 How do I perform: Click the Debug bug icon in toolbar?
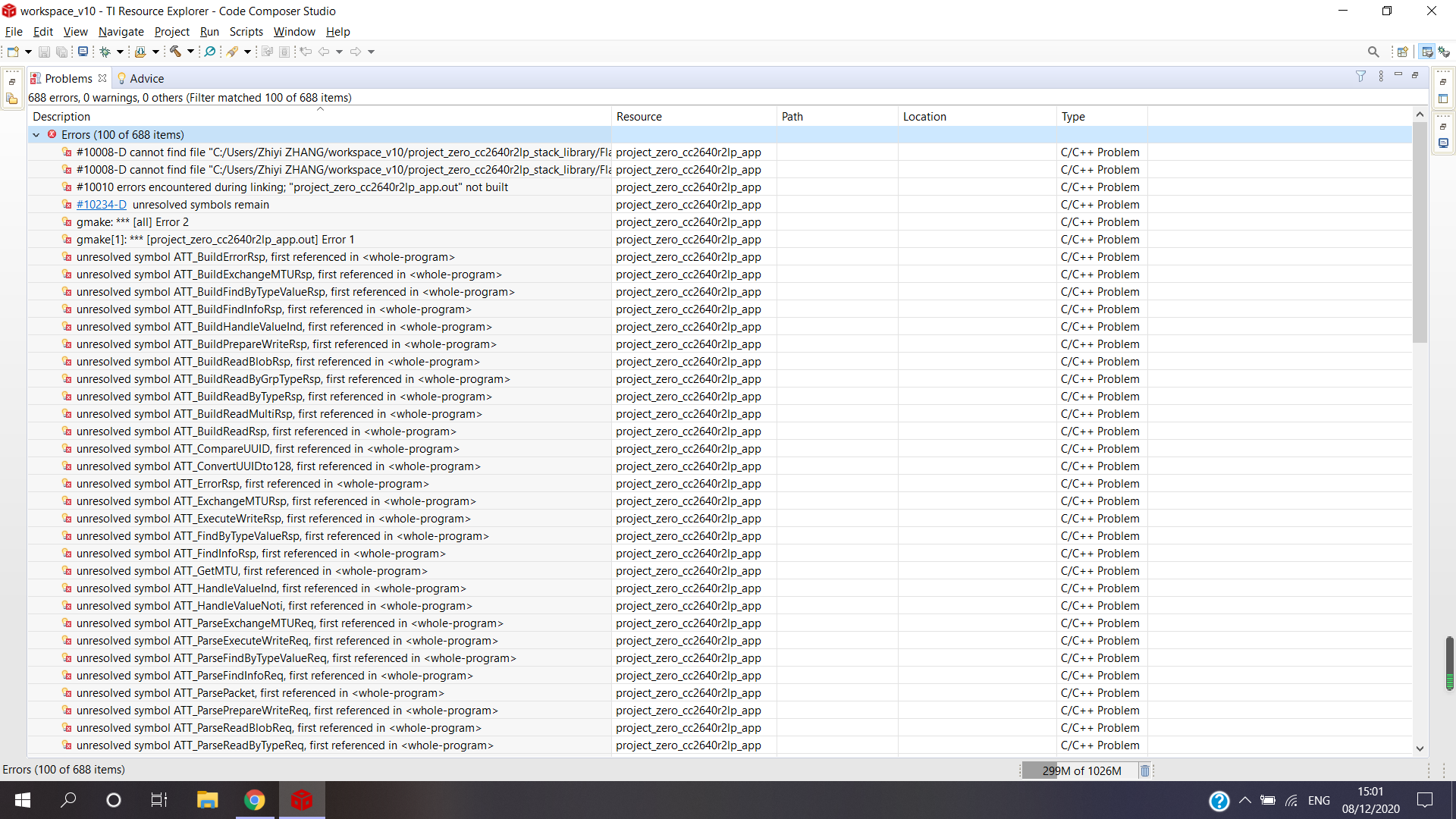(x=105, y=52)
